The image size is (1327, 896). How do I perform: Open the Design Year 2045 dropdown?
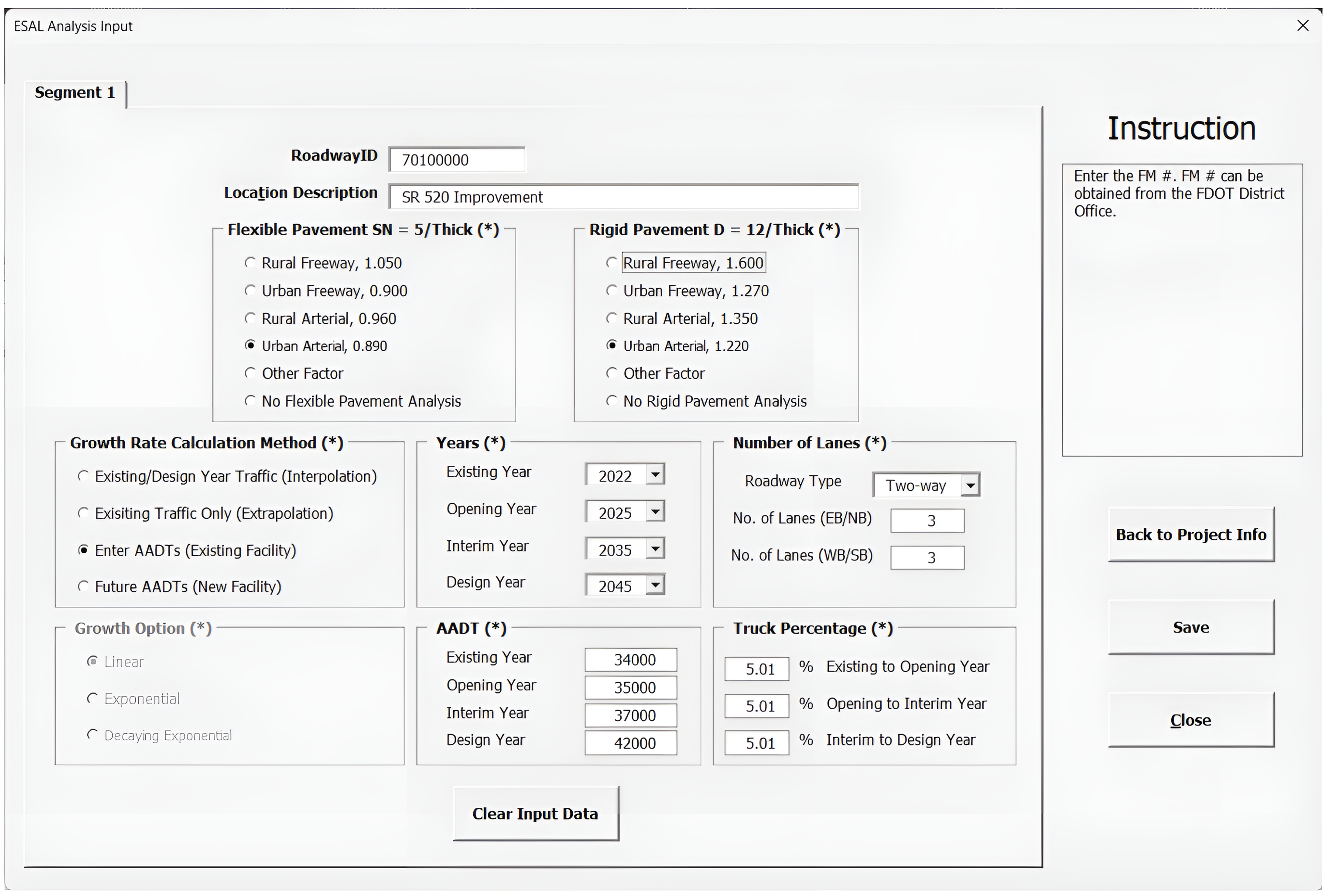656,585
